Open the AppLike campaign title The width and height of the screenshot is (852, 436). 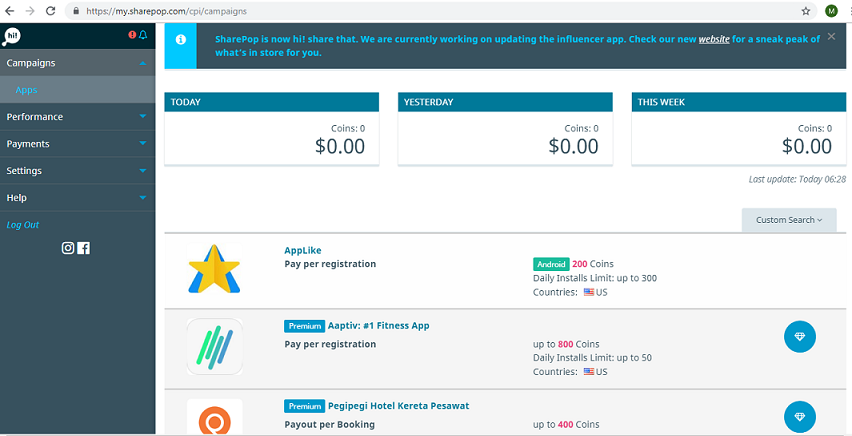pos(303,250)
